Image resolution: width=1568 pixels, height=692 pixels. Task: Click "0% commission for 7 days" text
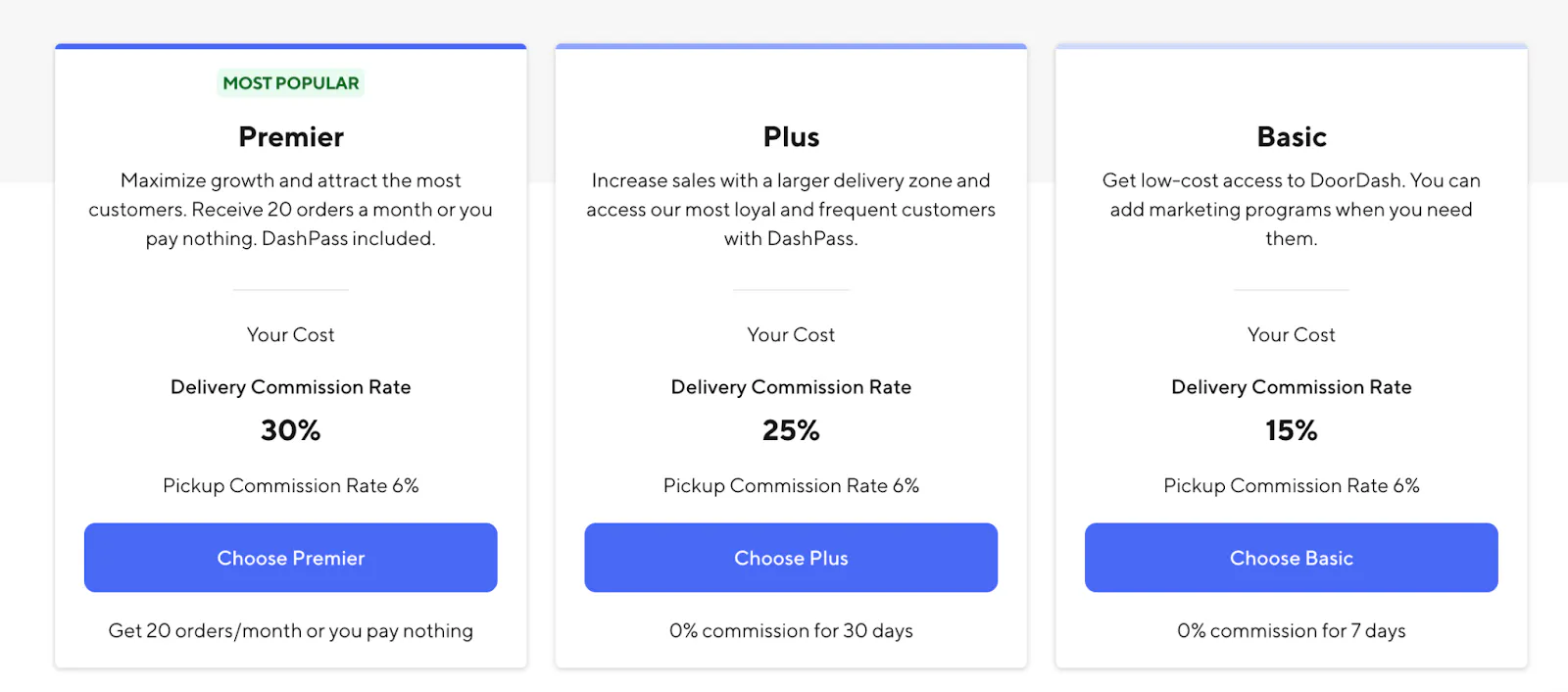1291,631
